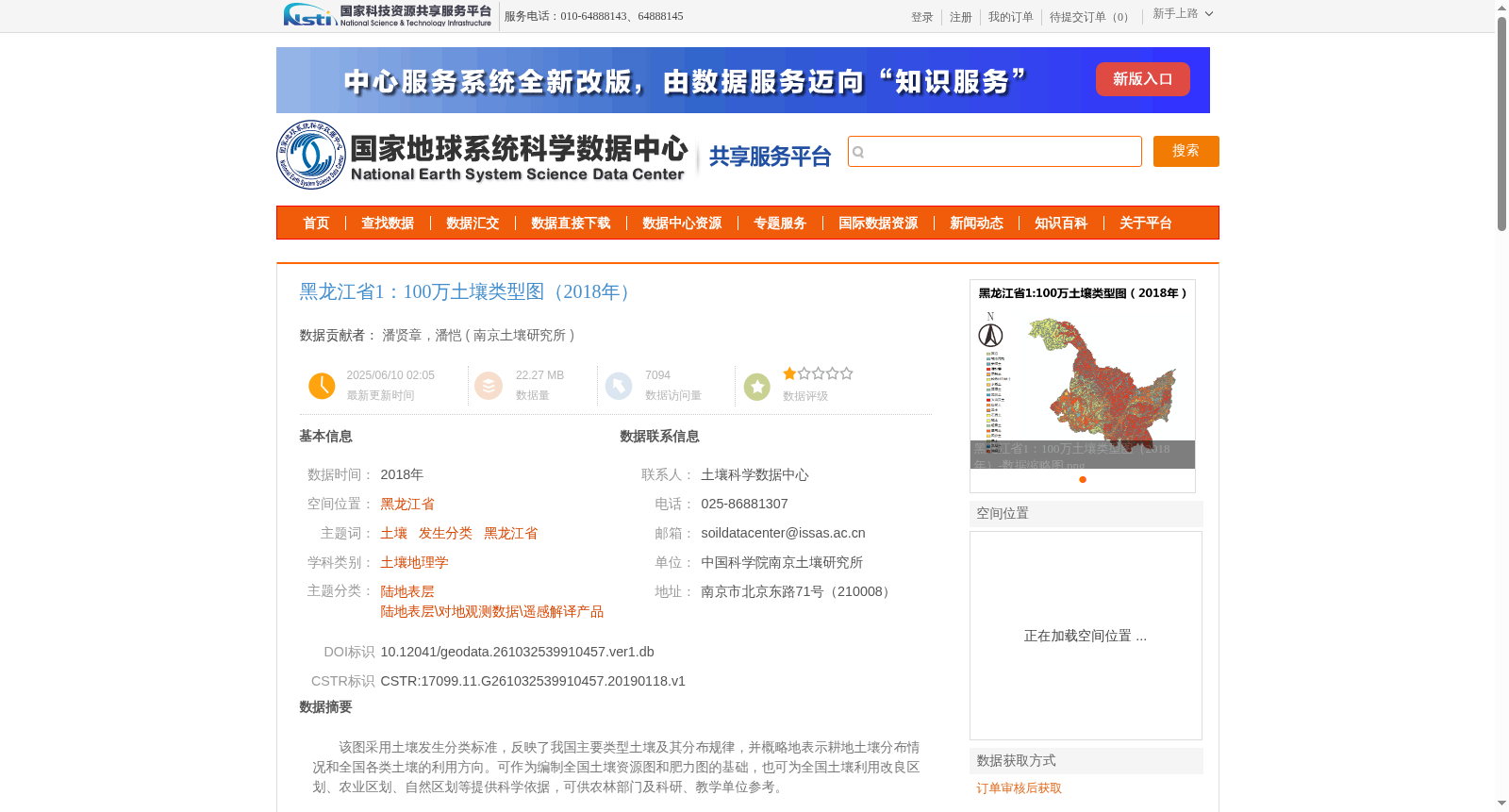The width and height of the screenshot is (1509, 812).
Task: Click the 空间位置 panel header
Action: (1086, 514)
